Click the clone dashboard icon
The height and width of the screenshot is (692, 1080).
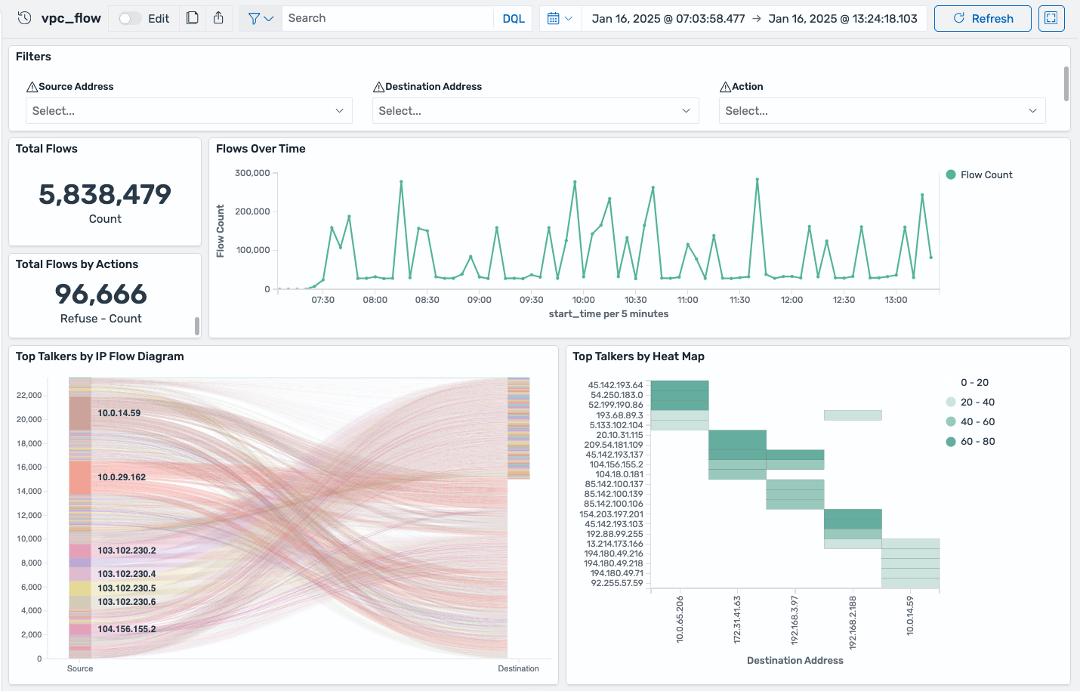(x=193, y=18)
